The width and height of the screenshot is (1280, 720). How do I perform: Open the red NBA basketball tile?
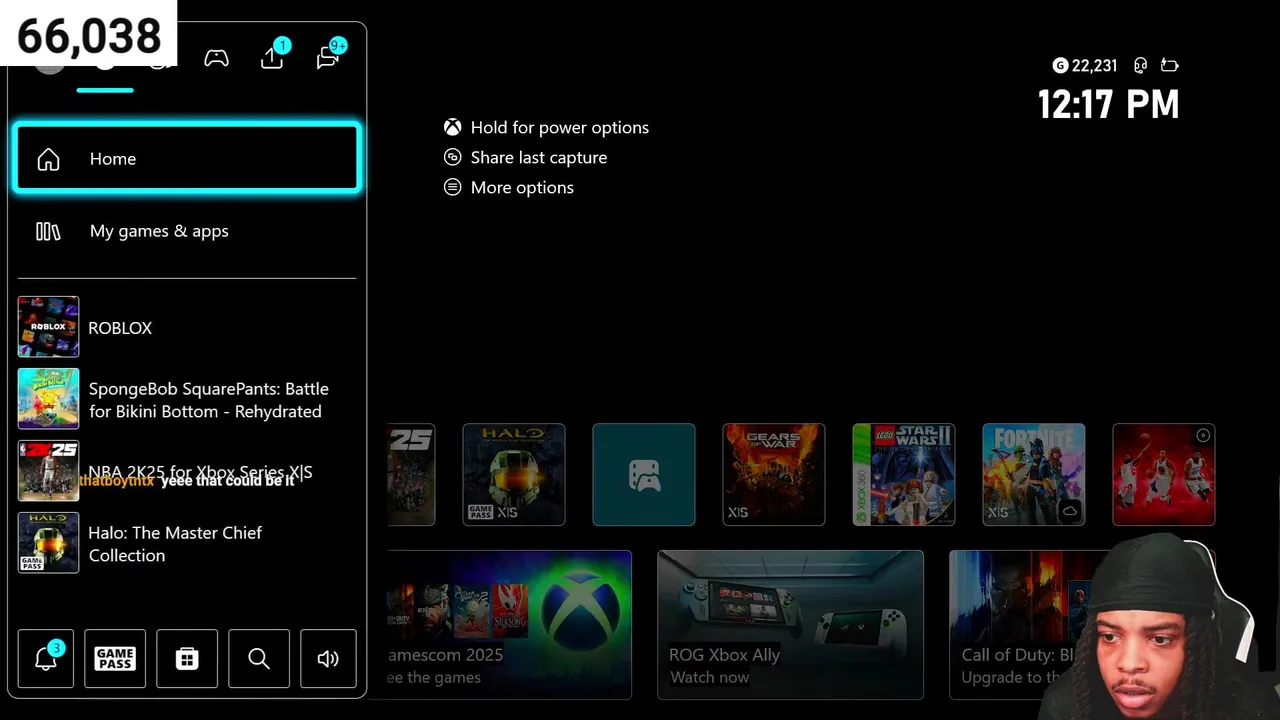point(1164,474)
